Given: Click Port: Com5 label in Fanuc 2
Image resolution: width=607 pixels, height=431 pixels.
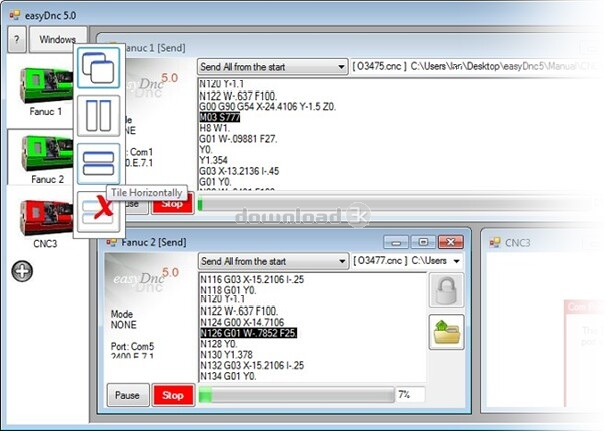Looking at the screenshot, I should (132, 346).
